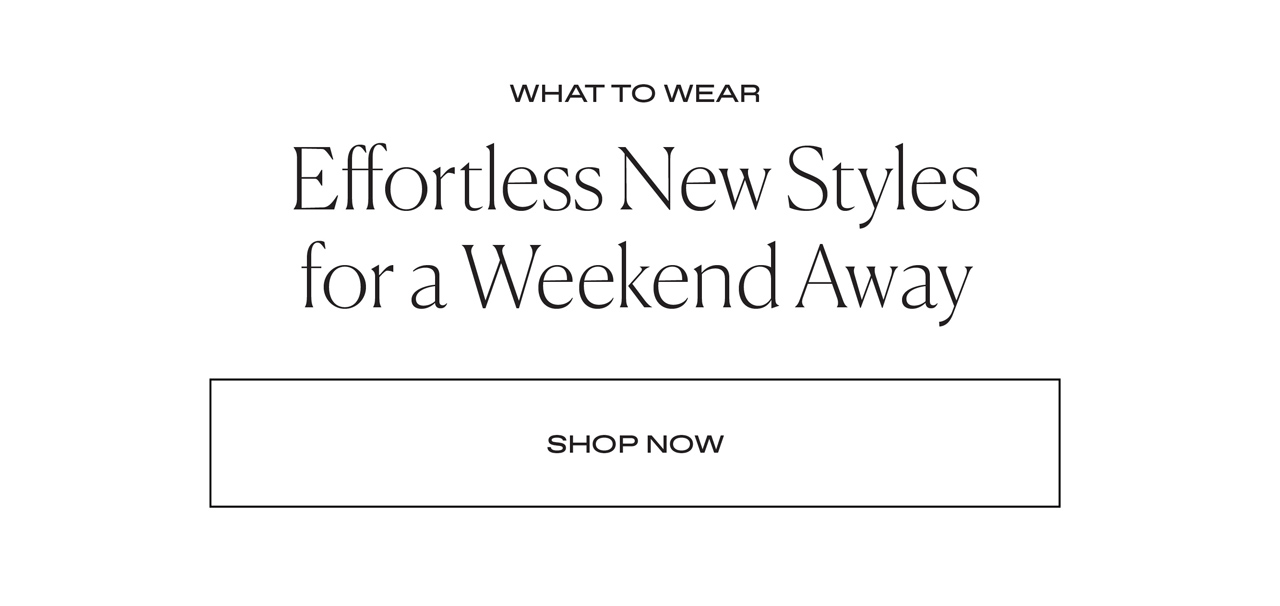Click the word 'for' in the headline
Screen dimensions: 1280x606
(348, 275)
